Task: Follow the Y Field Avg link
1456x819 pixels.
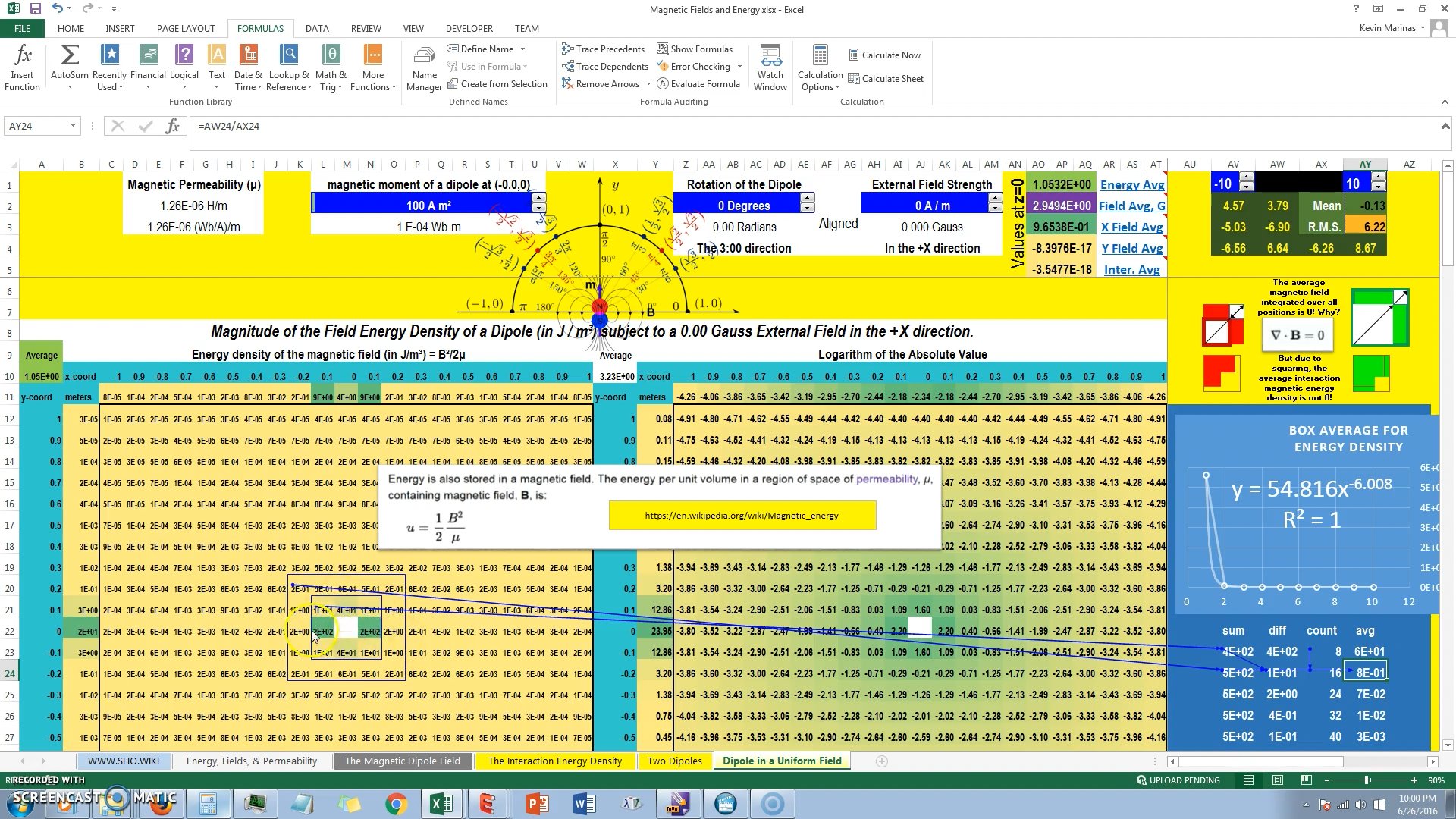Action: [1131, 248]
